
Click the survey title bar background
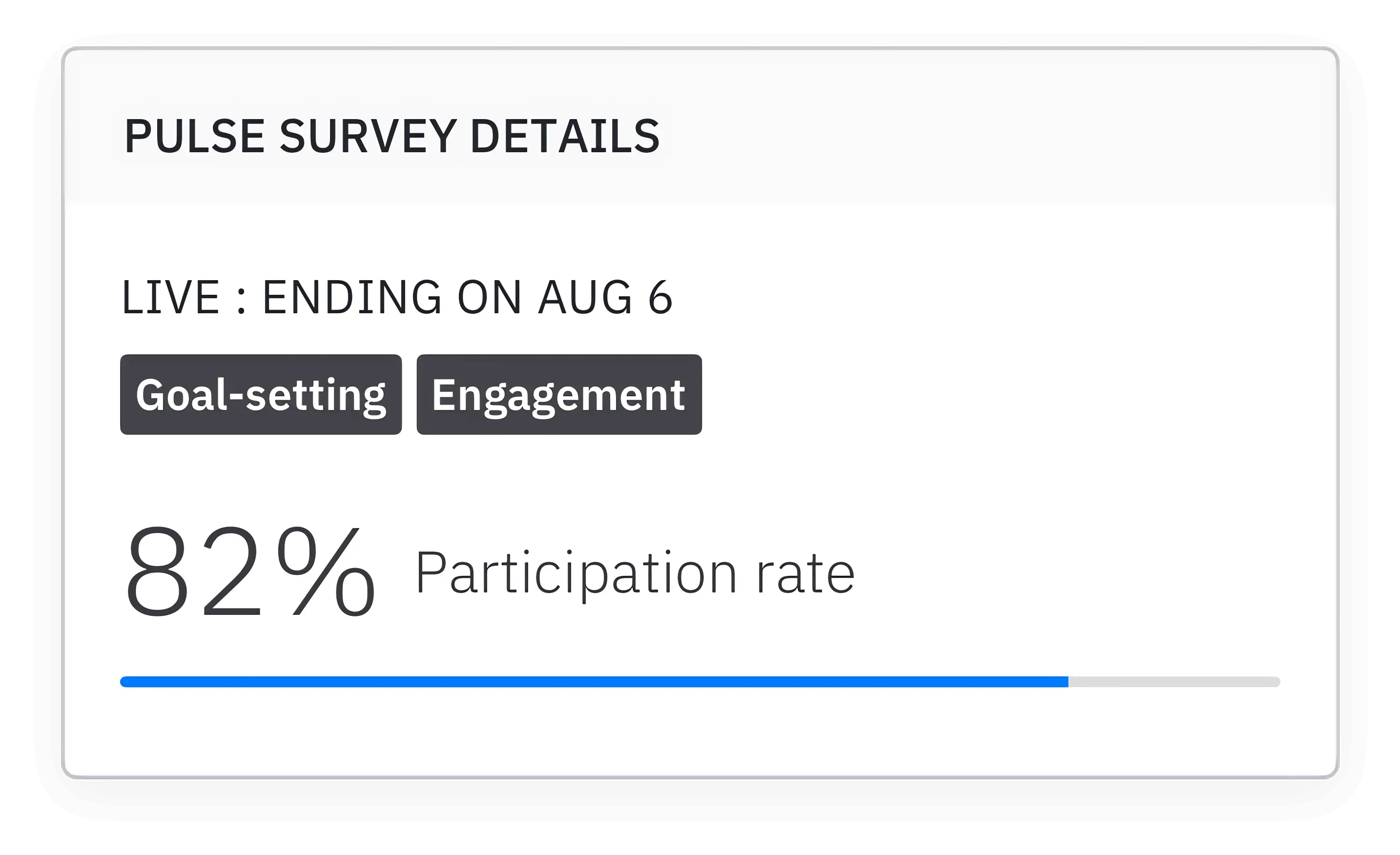pyautogui.click(x=966, y=136)
